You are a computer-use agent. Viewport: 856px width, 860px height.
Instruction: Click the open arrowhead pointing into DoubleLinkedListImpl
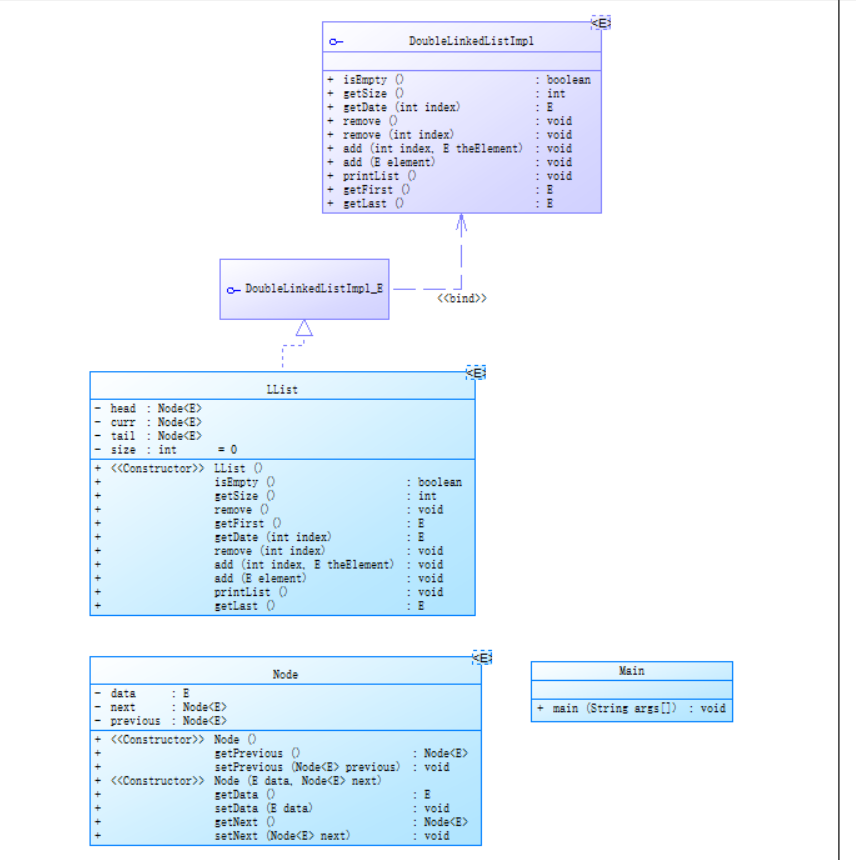pyautogui.click(x=461, y=222)
